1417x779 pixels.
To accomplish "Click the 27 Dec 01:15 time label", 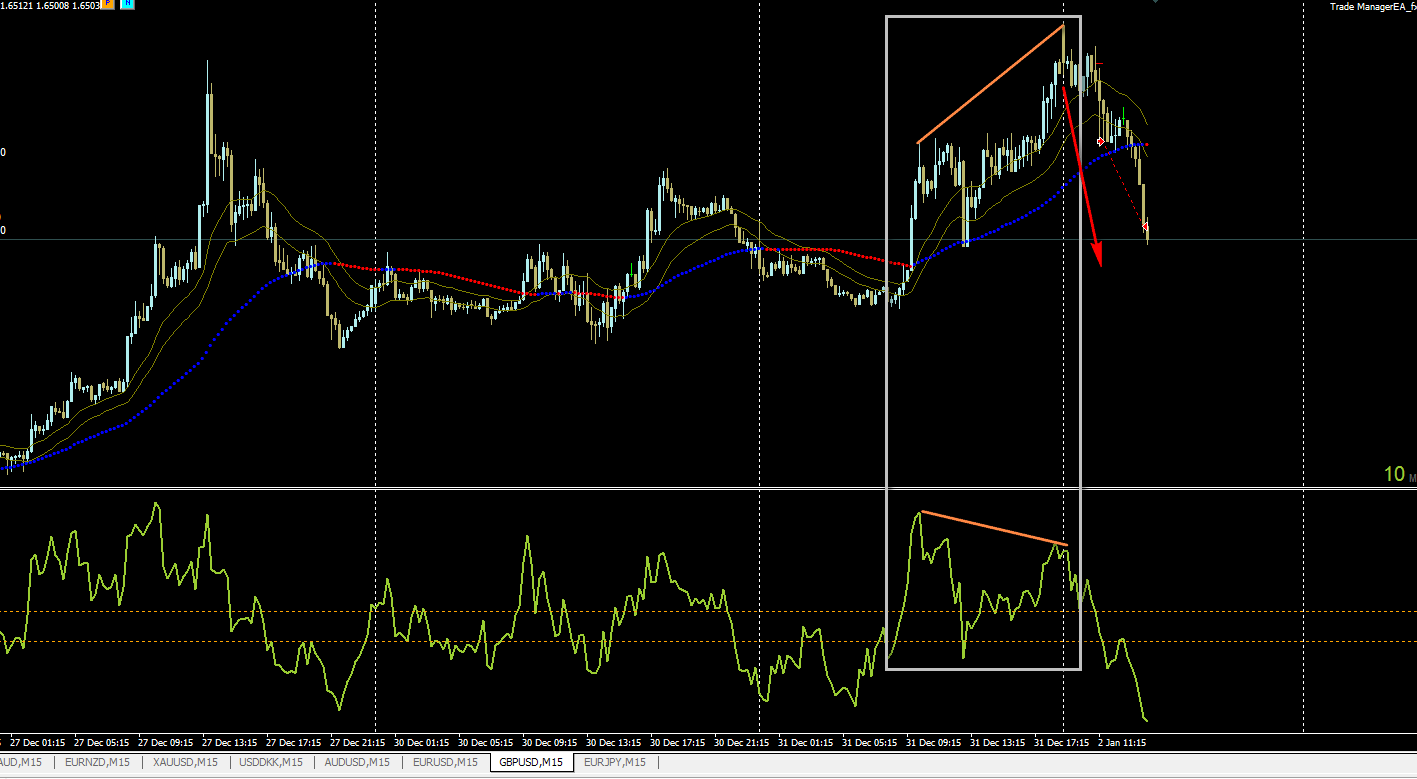I will tap(38, 743).
